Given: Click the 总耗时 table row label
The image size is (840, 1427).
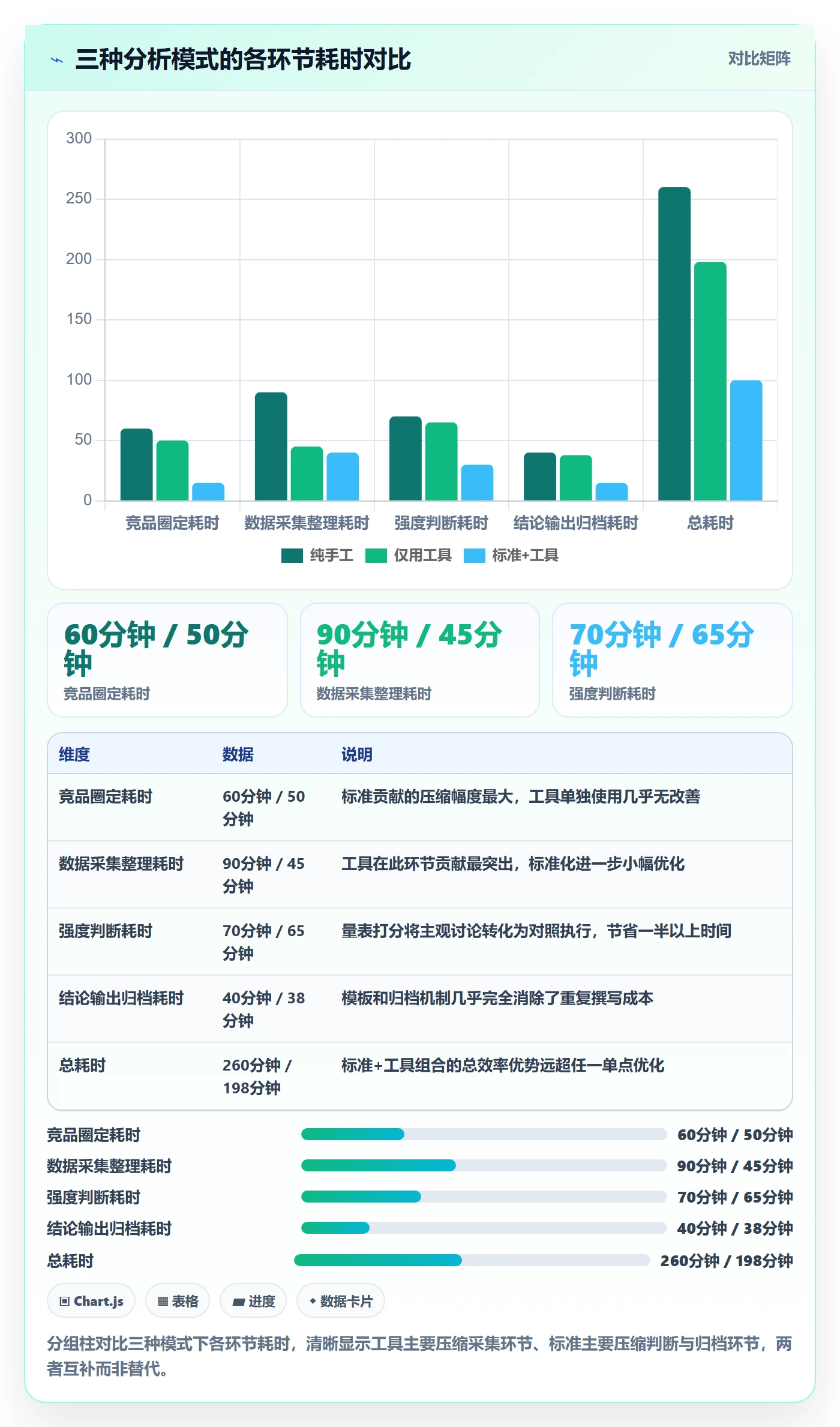Looking at the screenshot, I should [x=82, y=1065].
